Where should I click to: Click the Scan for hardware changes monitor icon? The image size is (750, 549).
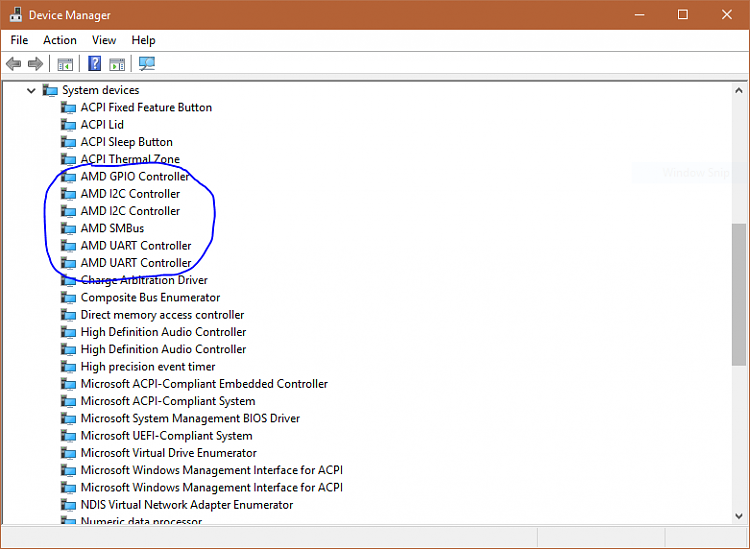(x=146, y=64)
